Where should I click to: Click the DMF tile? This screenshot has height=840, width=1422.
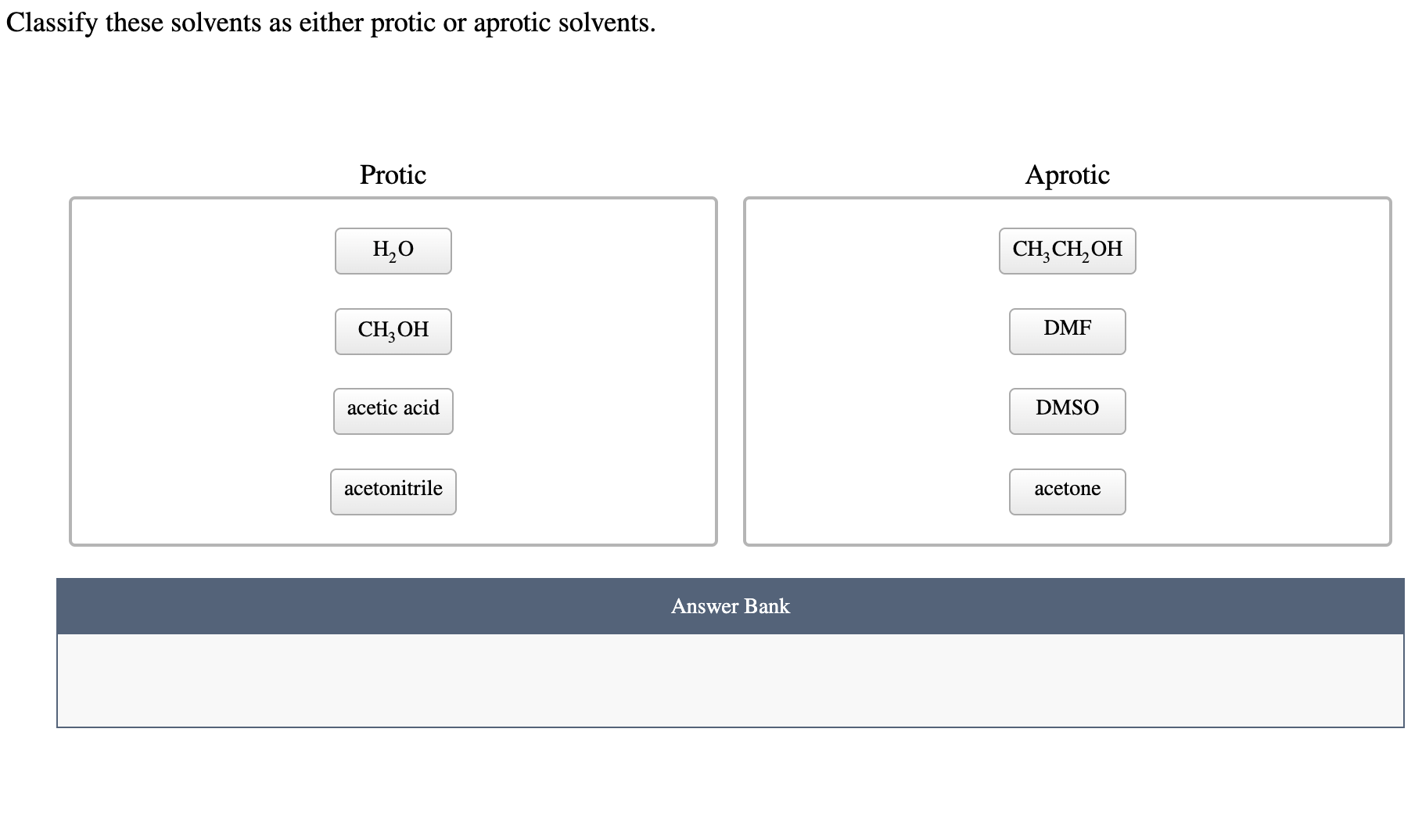click(x=1066, y=331)
